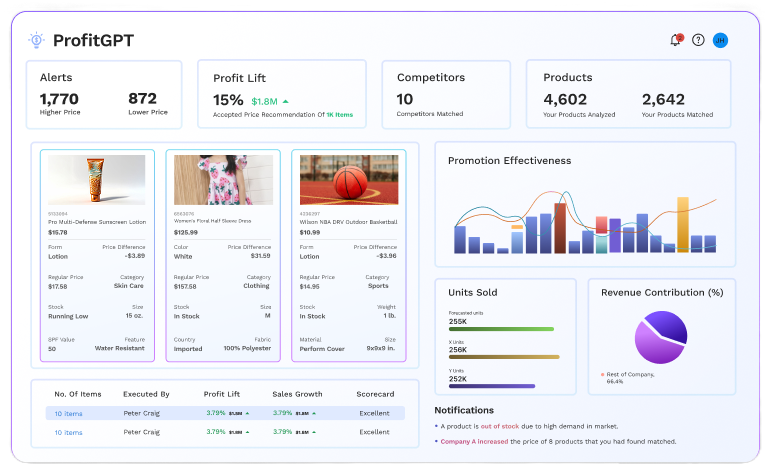
Task: Click the Sales Growth column header
Action: coord(296,394)
